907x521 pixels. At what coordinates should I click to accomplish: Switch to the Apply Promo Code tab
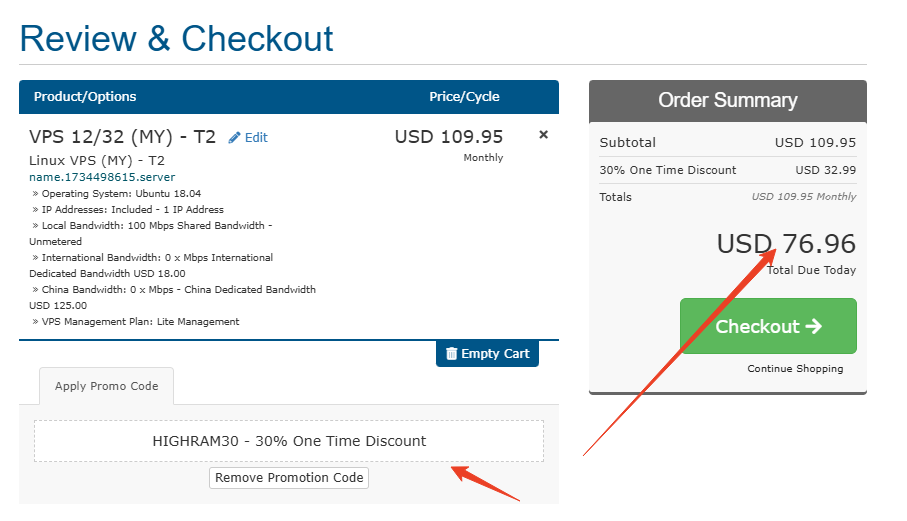pyautogui.click(x=106, y=386)
